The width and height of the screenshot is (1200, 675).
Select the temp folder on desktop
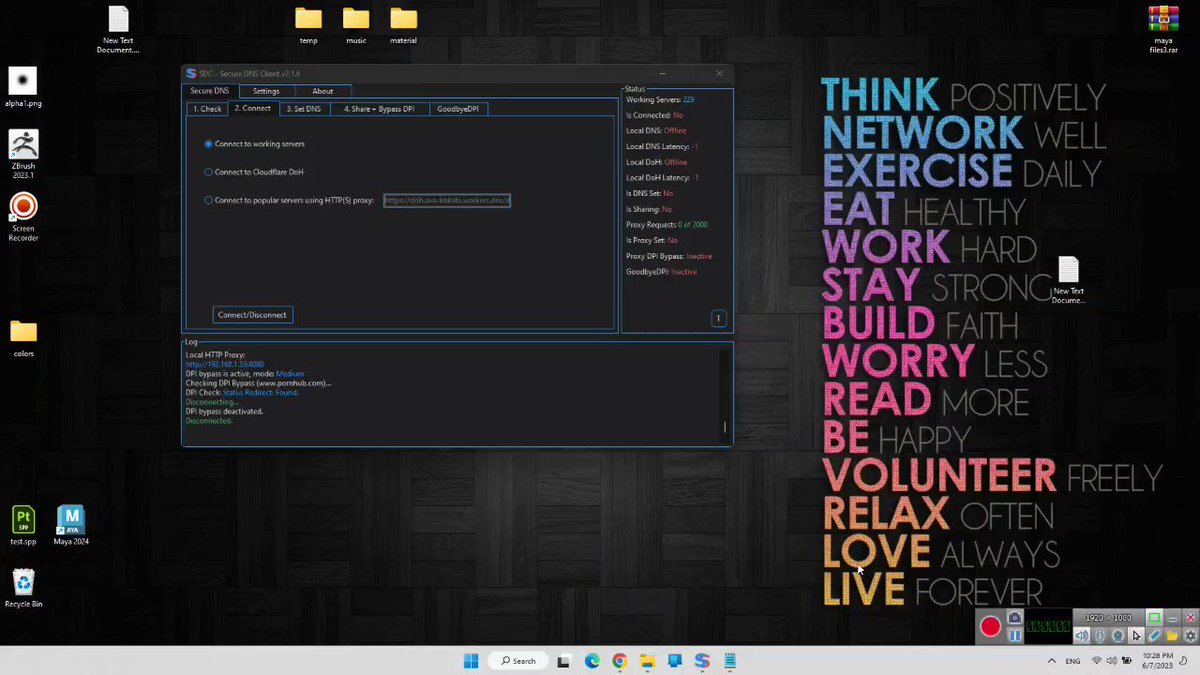308,26
